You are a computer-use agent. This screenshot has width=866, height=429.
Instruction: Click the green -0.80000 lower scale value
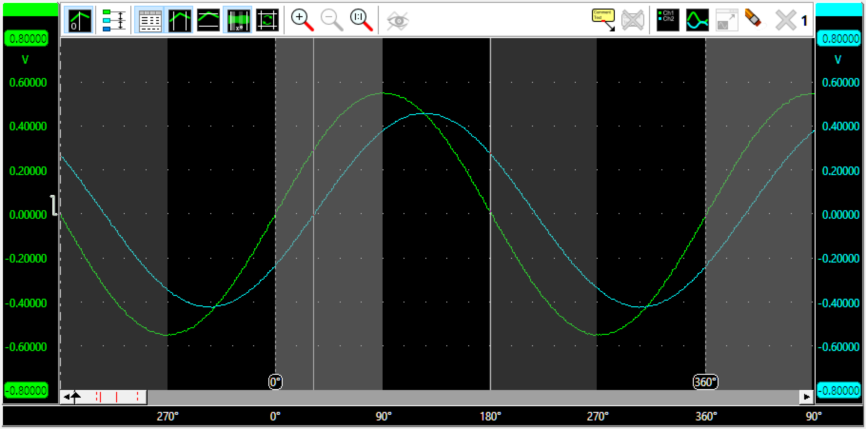point(26,390)
